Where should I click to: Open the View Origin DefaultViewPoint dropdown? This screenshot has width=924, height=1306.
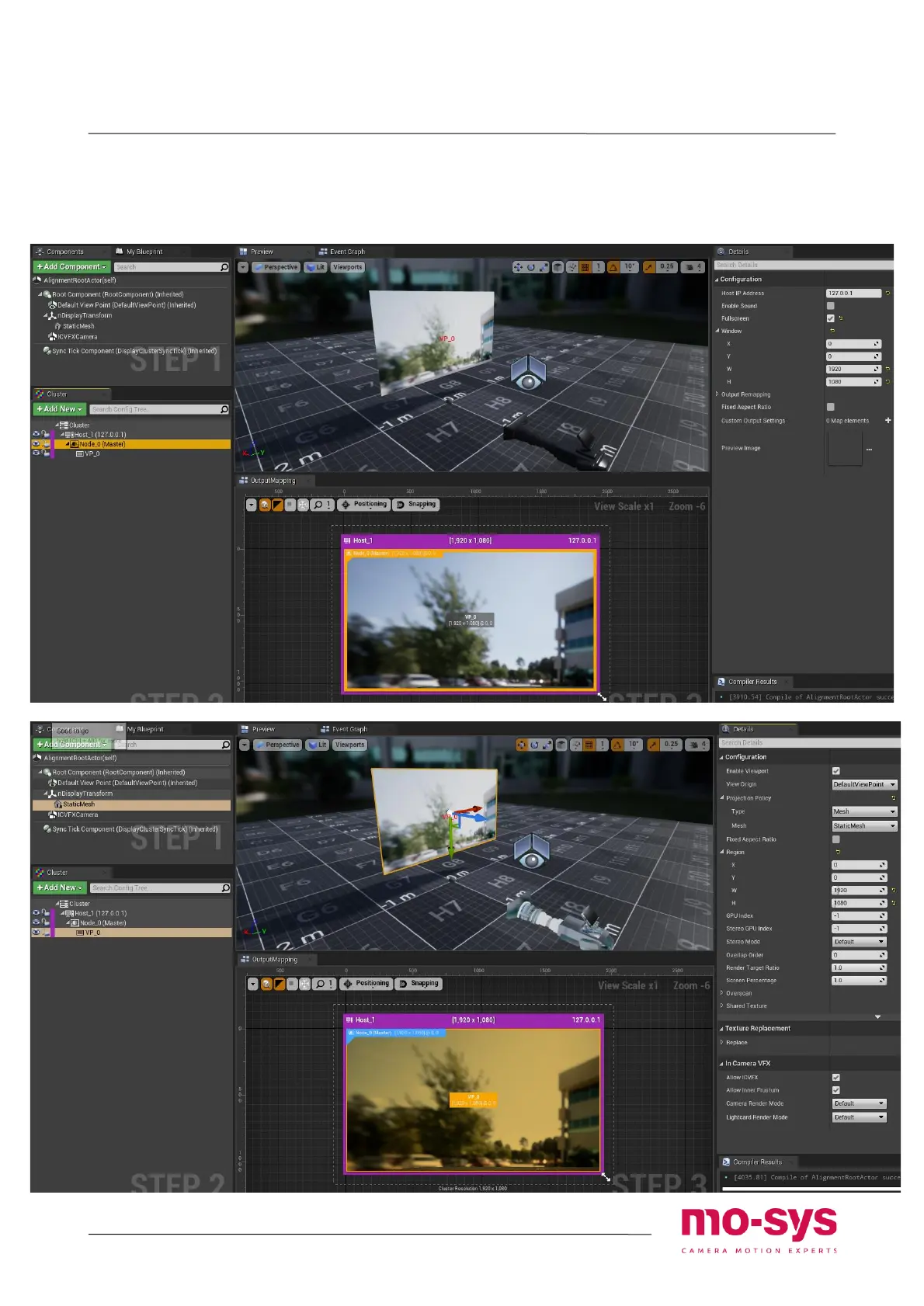pyautogui.click(x=864, y=784)
